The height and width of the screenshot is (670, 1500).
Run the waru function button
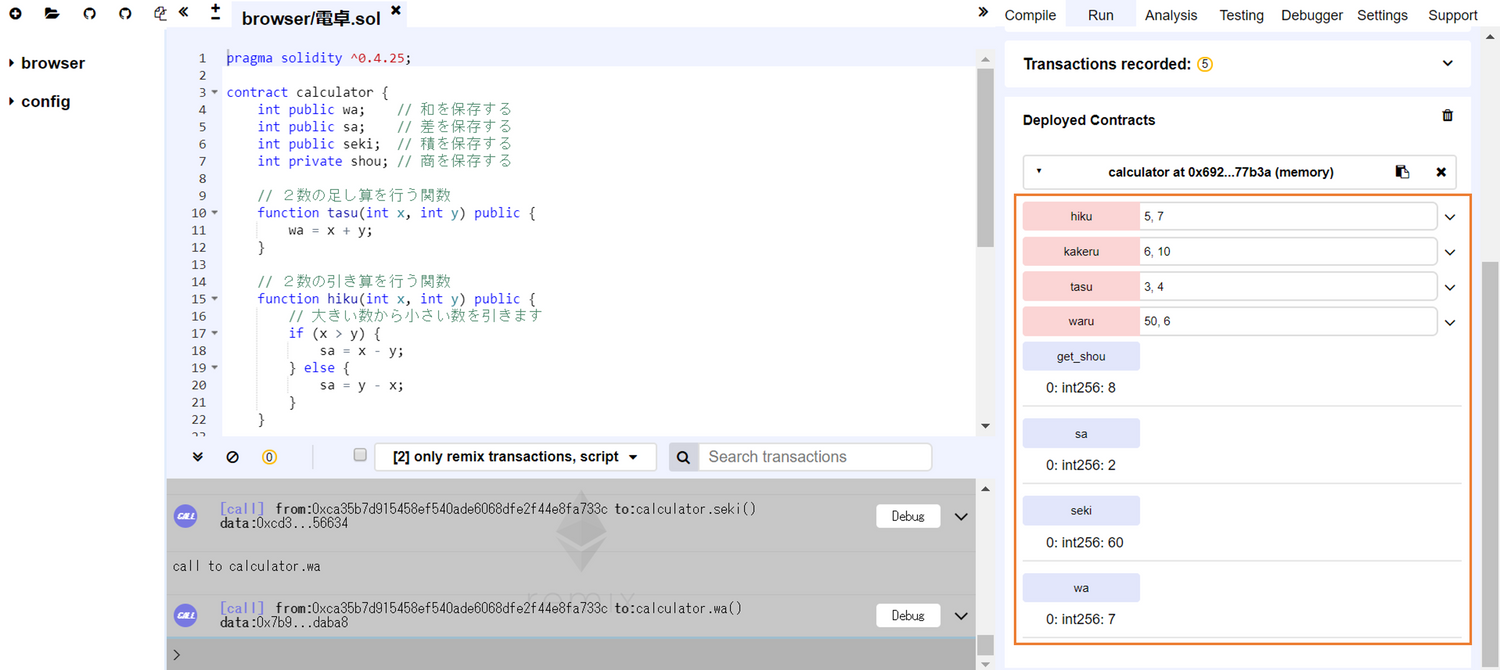coord(1081,322)
